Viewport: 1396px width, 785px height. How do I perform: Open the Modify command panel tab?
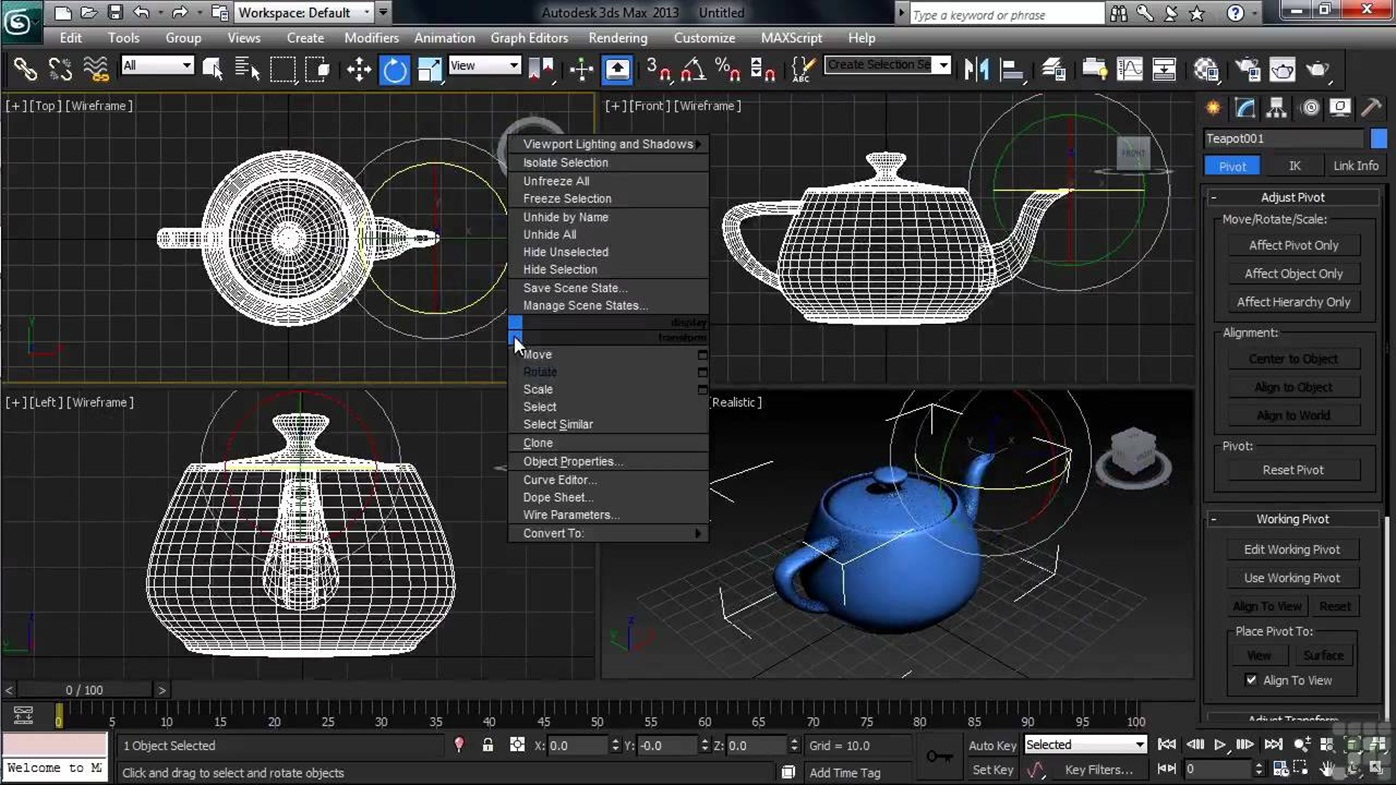click(x=1245, y=108)
